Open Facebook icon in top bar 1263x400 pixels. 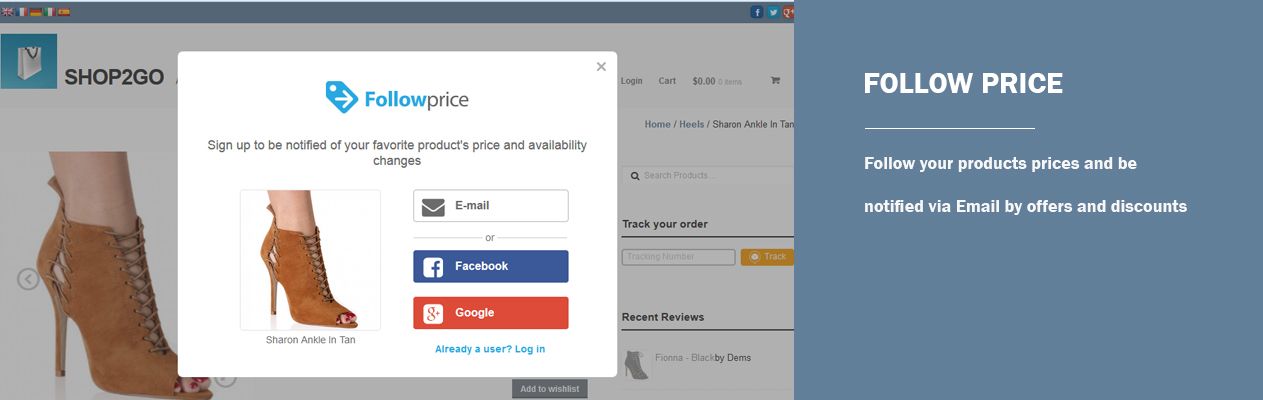point(757,12)
